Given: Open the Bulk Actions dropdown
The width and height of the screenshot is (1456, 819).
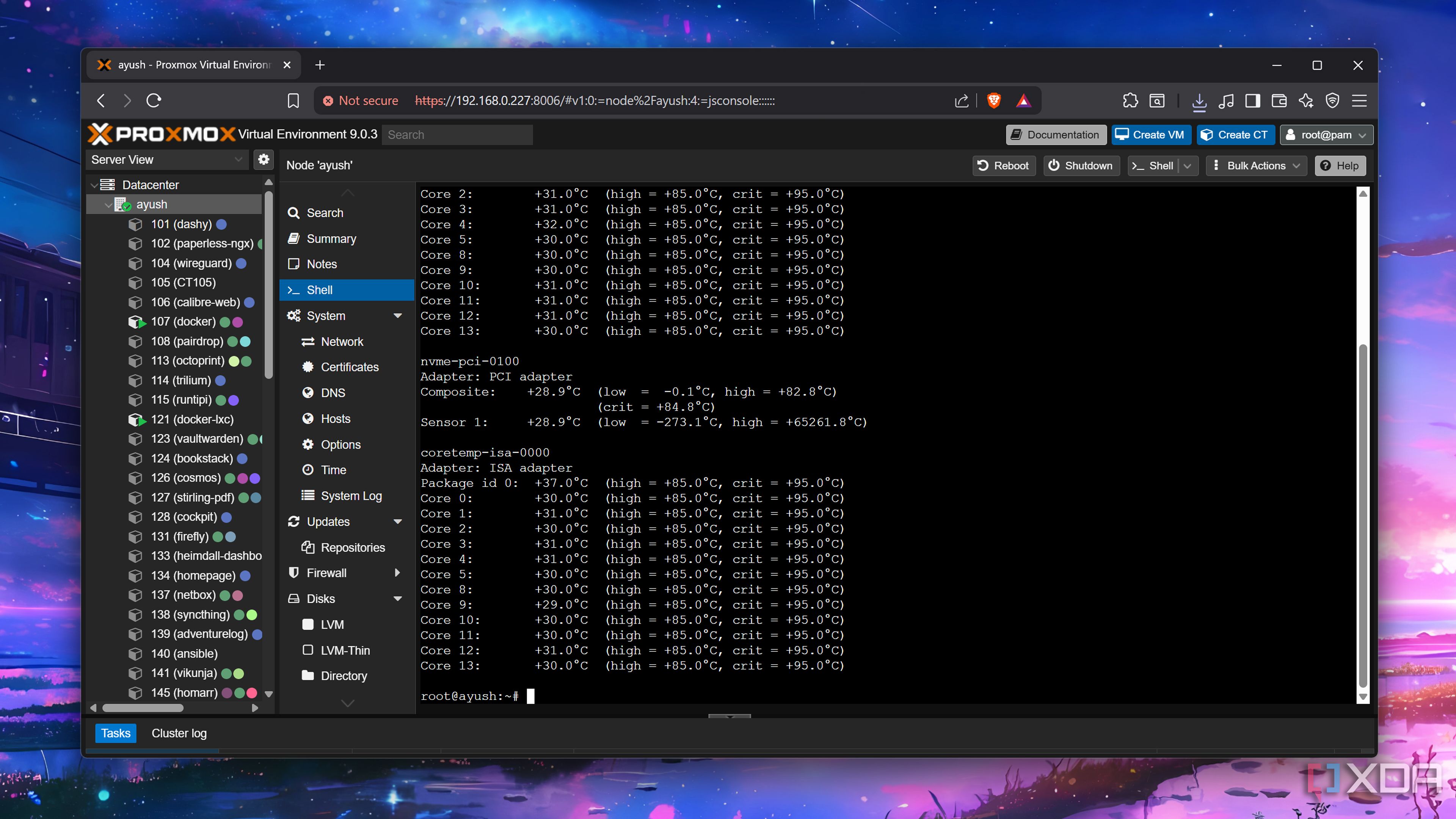Looking at the screenshot, I should pyautogui.click(x=1256, y=166).
